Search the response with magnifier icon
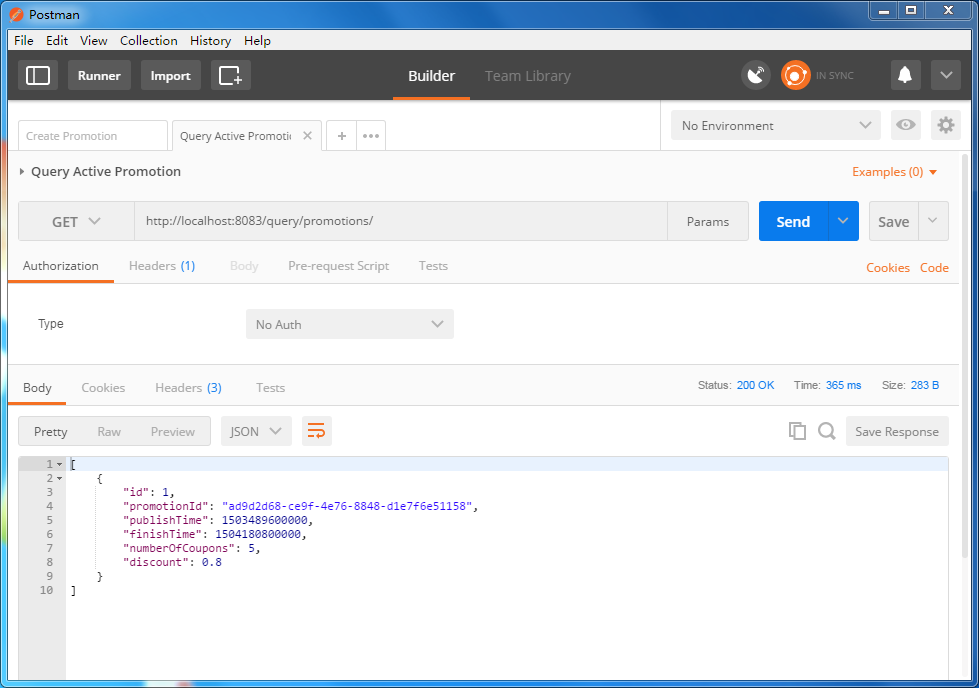The height and width of the screenshot is (688, 979). pyautogui.click(x=827, y=431)
